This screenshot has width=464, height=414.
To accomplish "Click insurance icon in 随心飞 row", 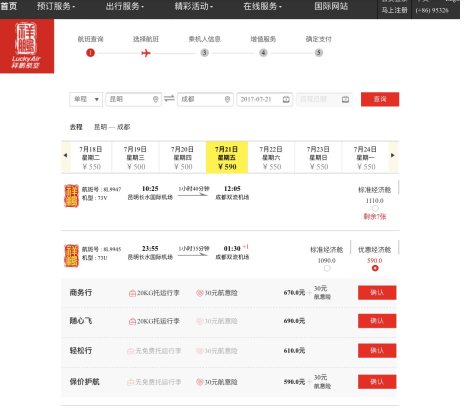I will tap(200, 322).
